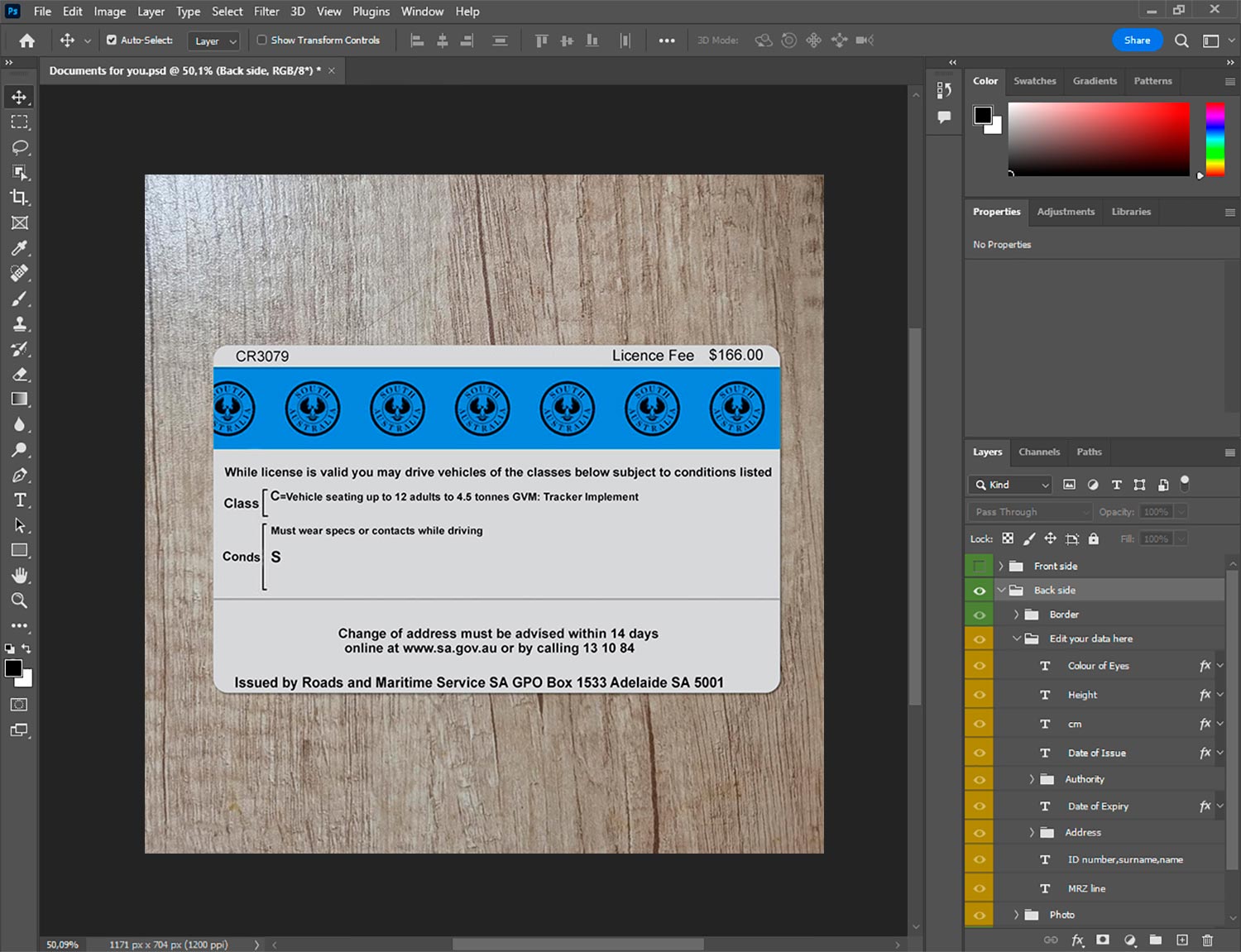Open the Auto-Select Layer dropdown
The height and width of the screenshot is (952, 1241).
[x=214, y=41]
